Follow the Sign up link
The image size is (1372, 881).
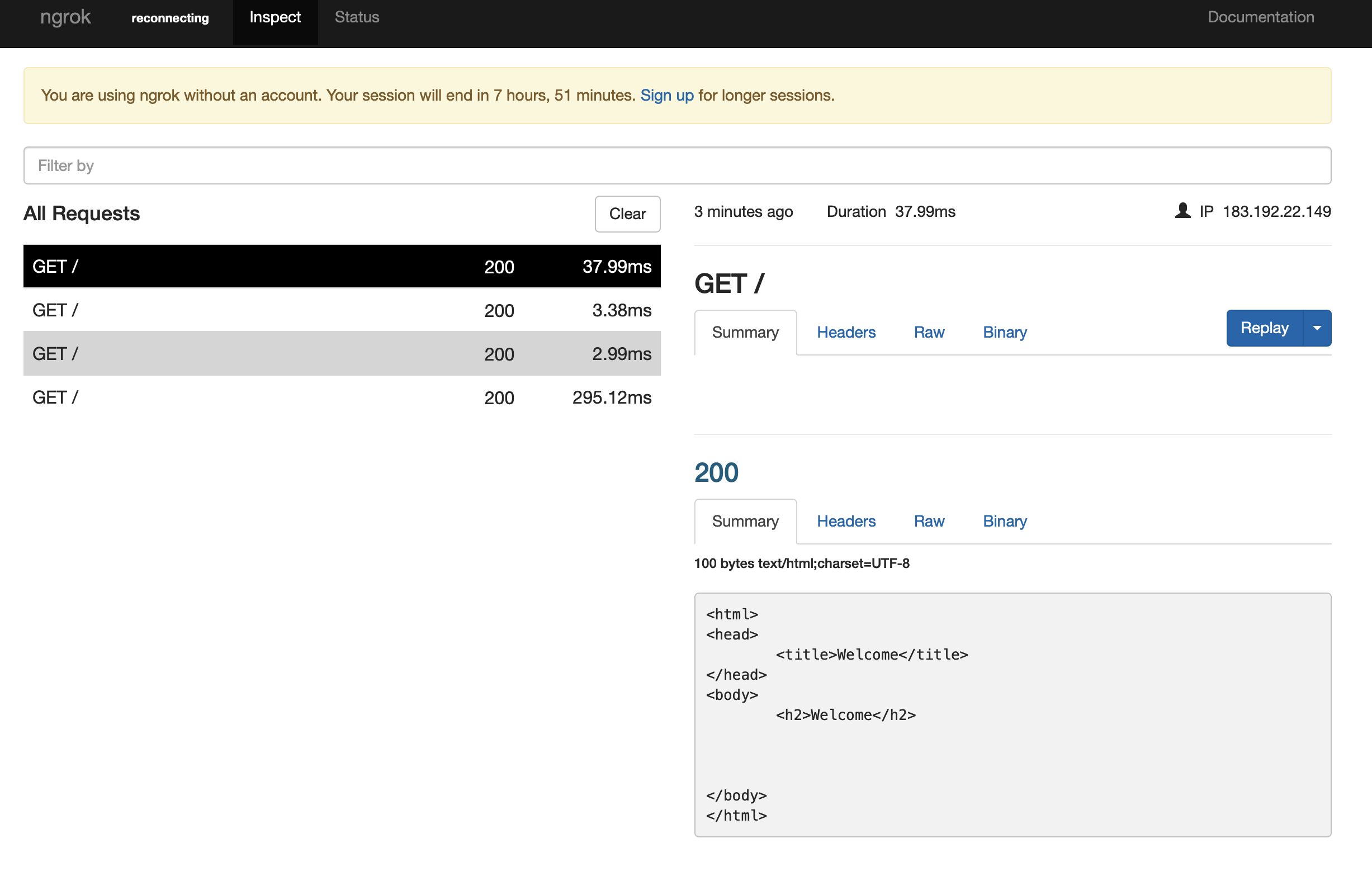(666, 96)
